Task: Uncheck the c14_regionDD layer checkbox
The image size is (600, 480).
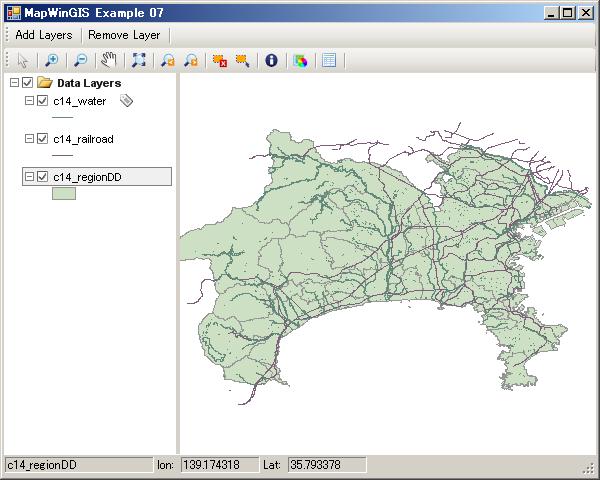Action: point(42,177)
